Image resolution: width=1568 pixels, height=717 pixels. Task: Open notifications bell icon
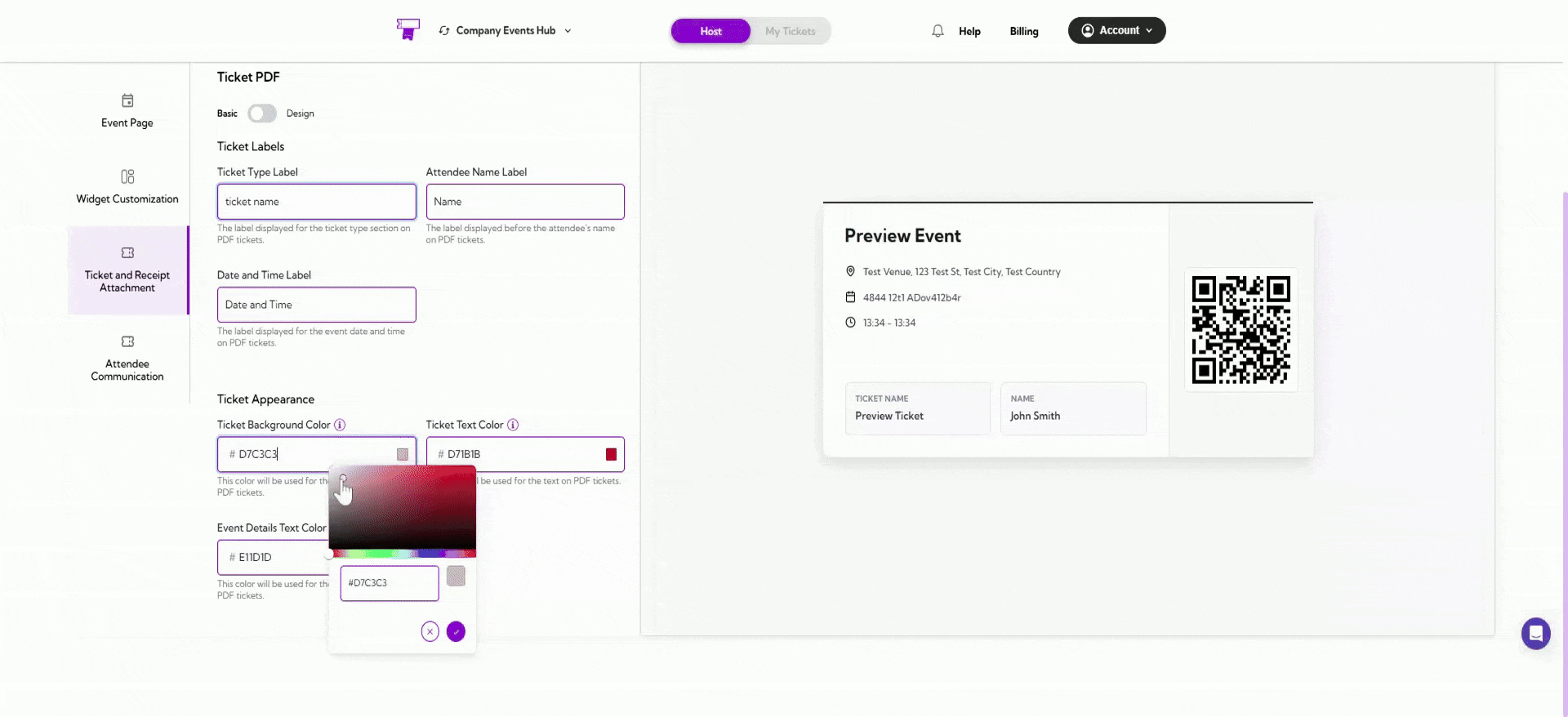pyautogui.click(x=938, y=31)
